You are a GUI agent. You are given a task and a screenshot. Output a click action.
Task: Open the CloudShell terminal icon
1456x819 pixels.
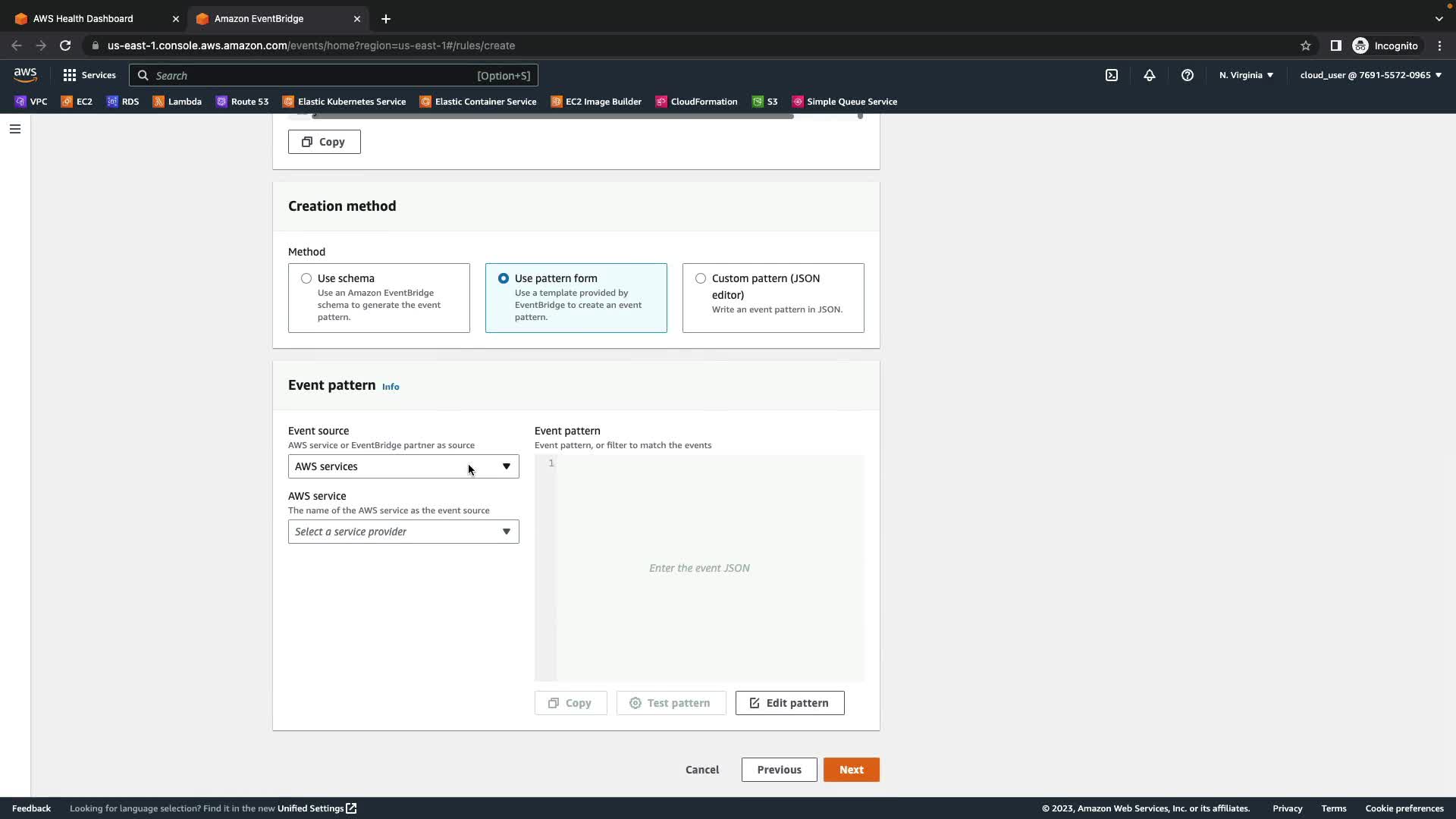[x=1111, y=75]
